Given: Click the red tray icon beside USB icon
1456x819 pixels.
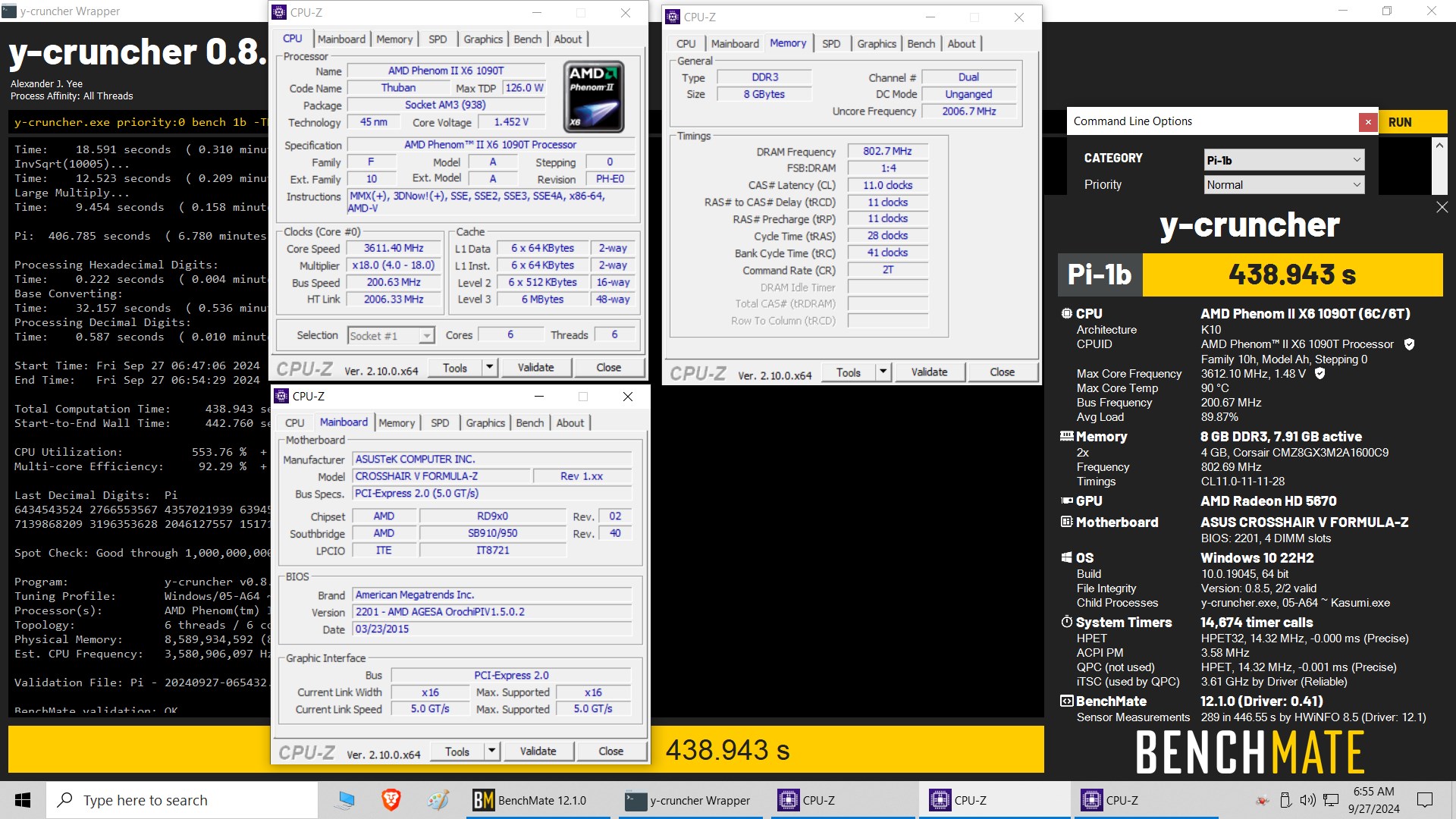Looking at the screenshot, I should [1263, 800].
